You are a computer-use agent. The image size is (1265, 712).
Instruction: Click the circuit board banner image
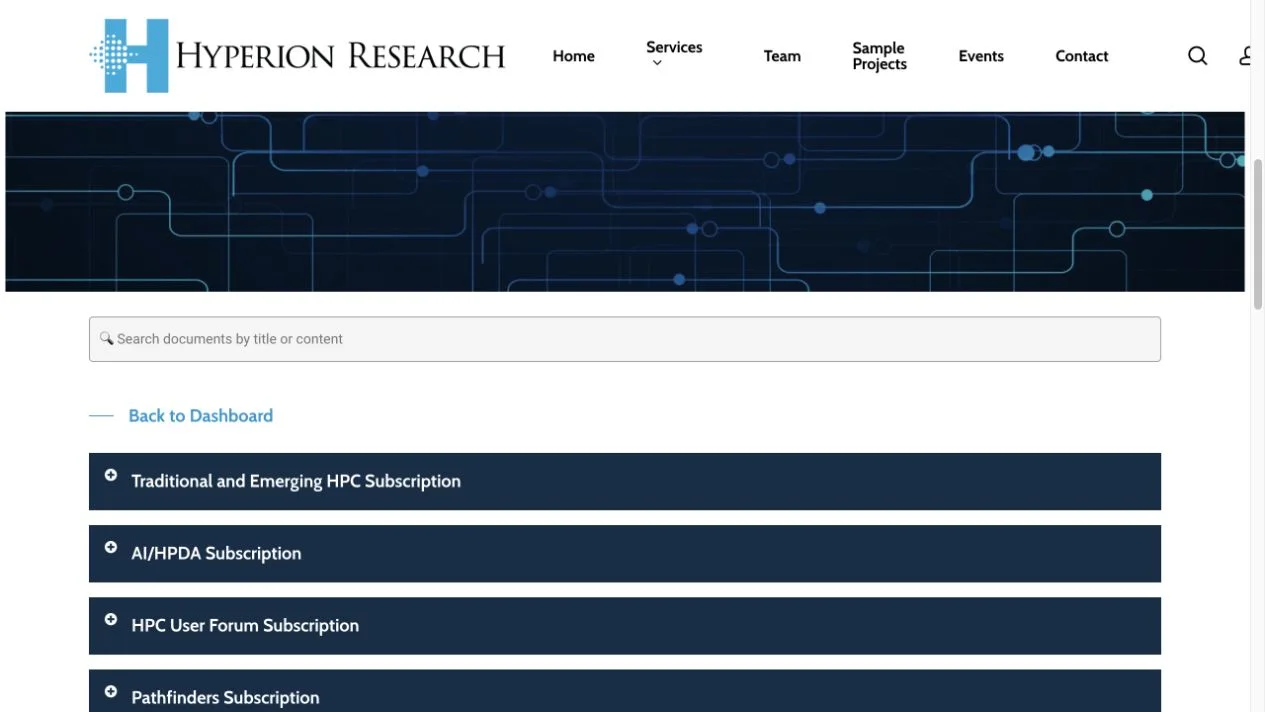click(625, 201)
